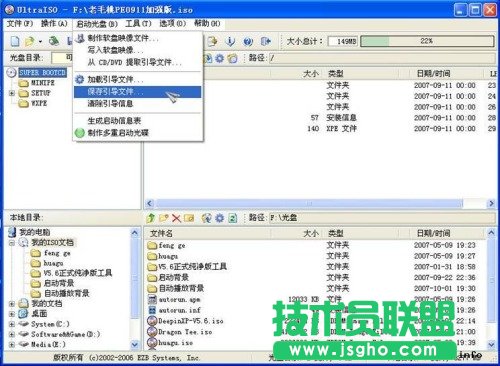The height and width of the screenshot is (366, 500).
Task: Click the image pane path field showing /
Action: (382, 58)
